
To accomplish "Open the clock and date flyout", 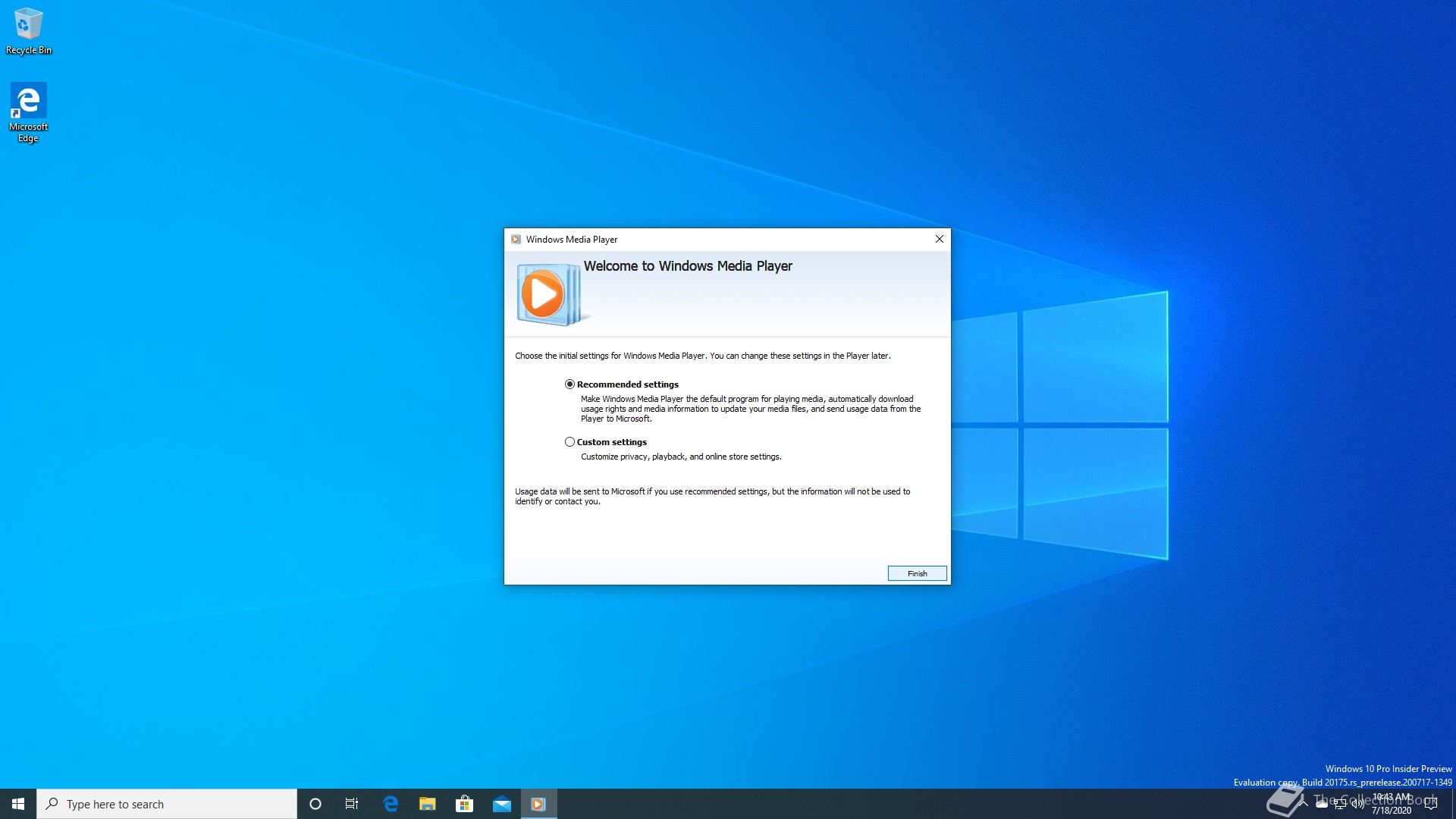I will (x=1392, y=804).
